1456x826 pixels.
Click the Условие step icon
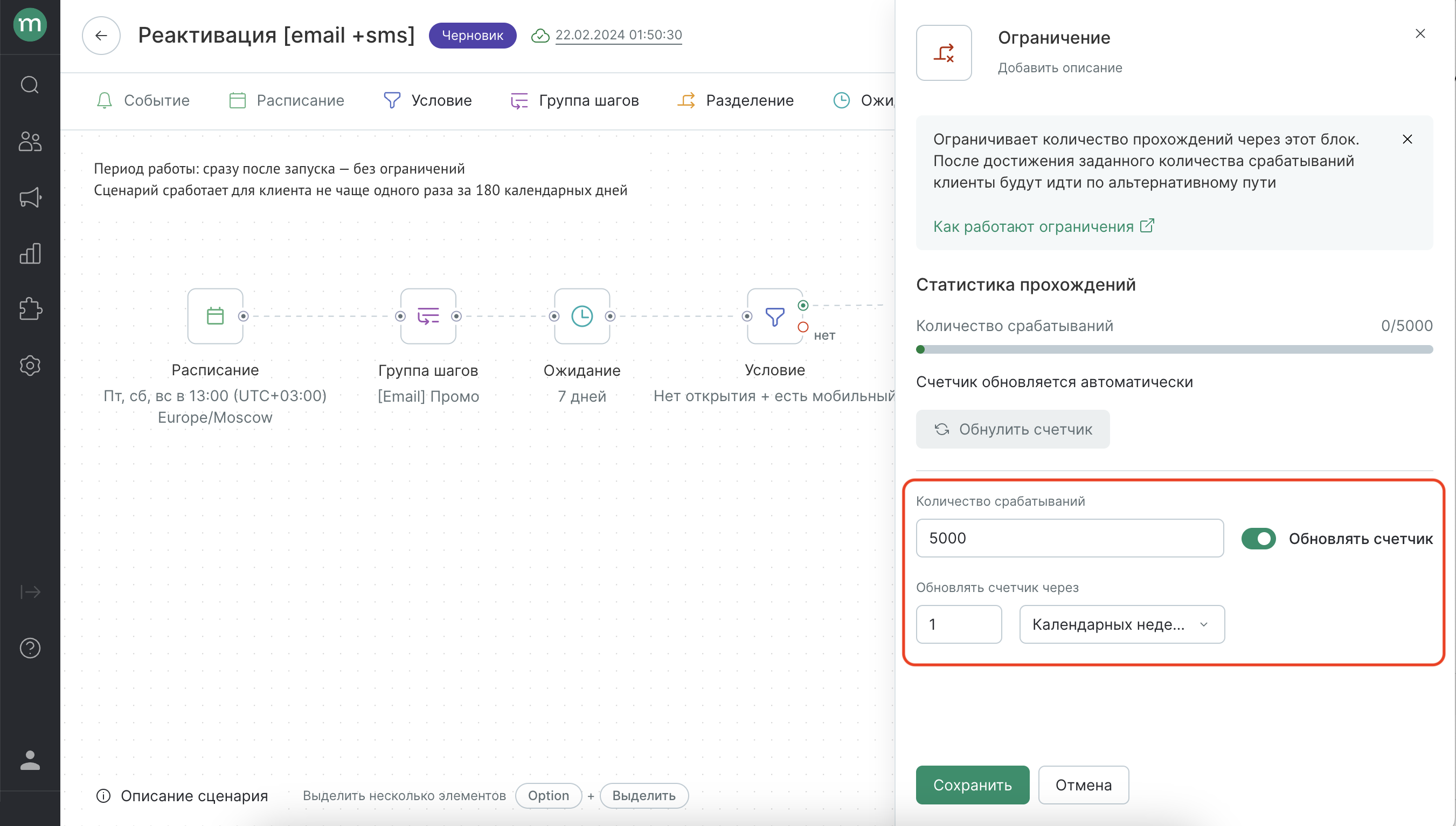pos(775,315)
